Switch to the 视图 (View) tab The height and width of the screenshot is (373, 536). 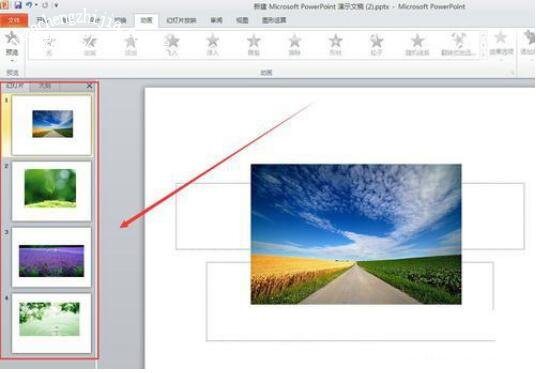click(242, 21)
